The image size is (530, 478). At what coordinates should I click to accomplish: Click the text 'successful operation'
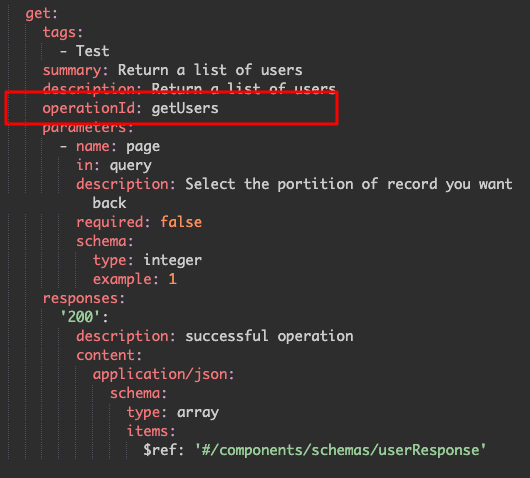click(x=269, y=336)
